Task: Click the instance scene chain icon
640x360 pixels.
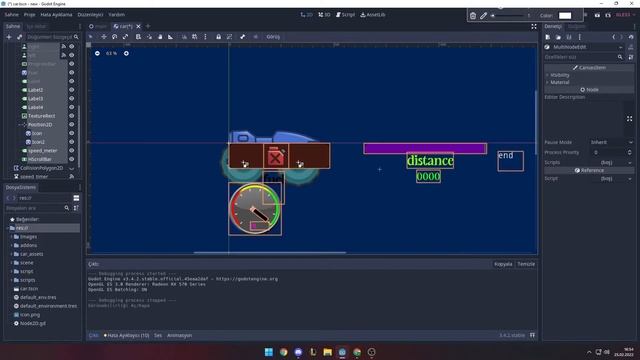Action: click(x=19, y=37)
